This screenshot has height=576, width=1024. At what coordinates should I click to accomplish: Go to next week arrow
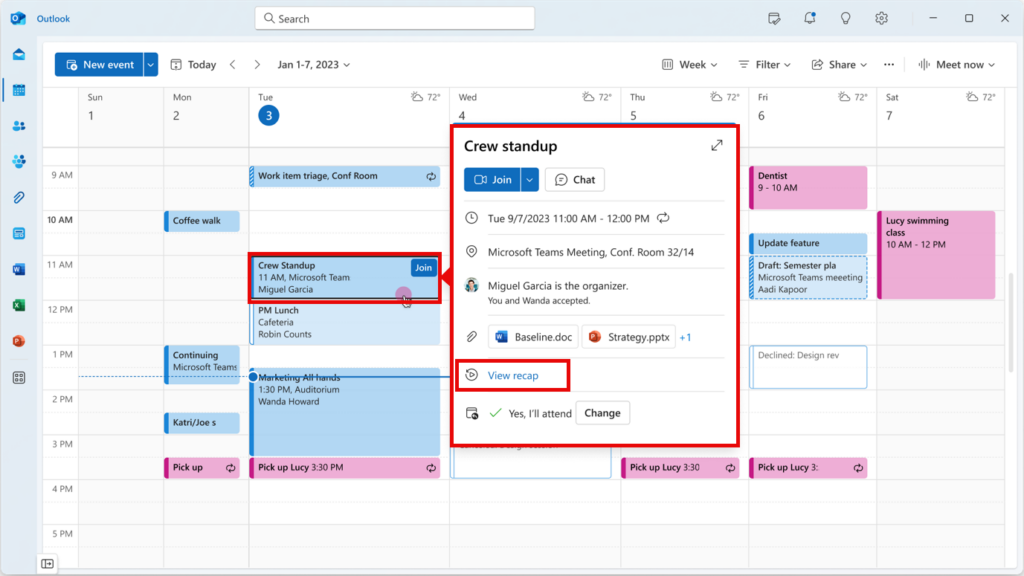click(257, 65)
